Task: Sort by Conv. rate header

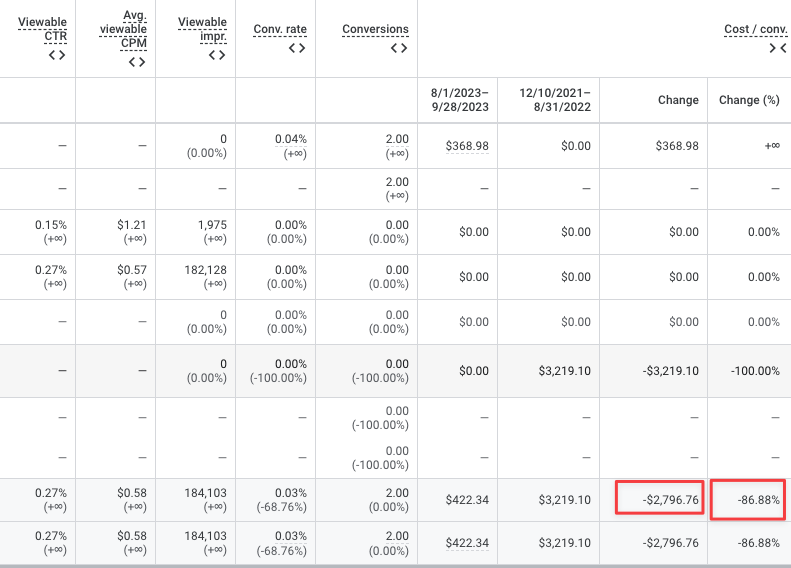Action: coord(280,29)
